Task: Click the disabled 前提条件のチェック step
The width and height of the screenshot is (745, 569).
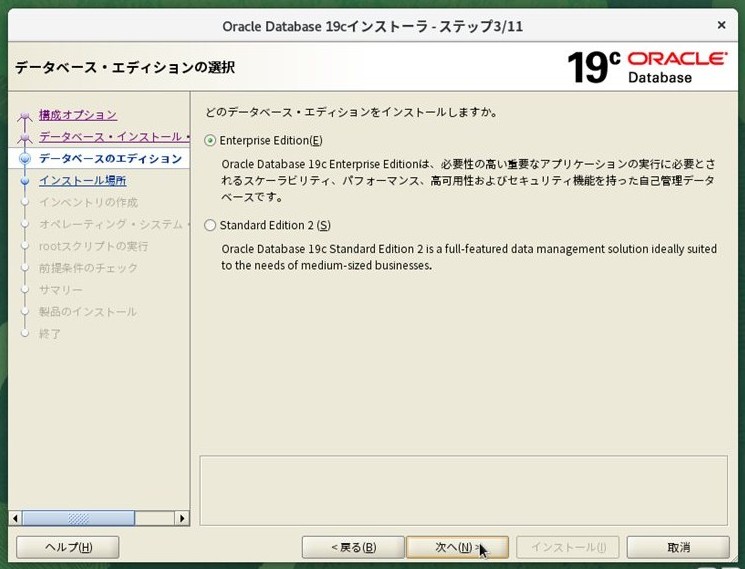Action: [88, 268]
